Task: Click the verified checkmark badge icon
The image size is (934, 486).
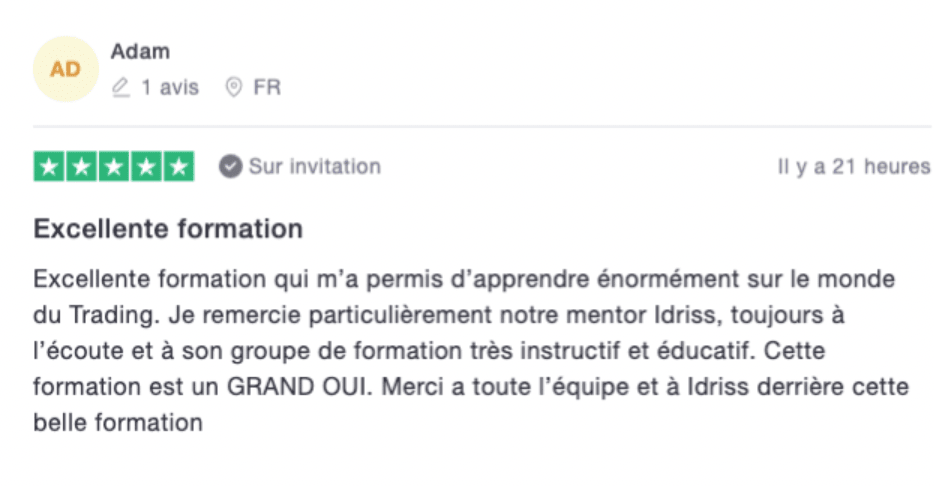Action: tap(231, 167)
